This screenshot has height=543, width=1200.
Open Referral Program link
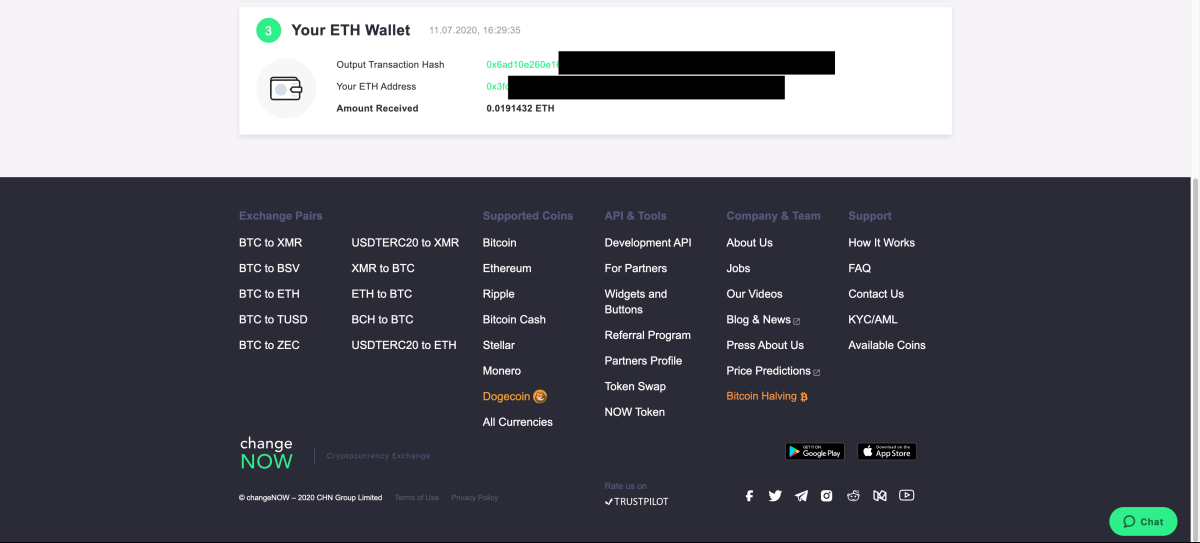pyautogui.click(x=648, y=335)
